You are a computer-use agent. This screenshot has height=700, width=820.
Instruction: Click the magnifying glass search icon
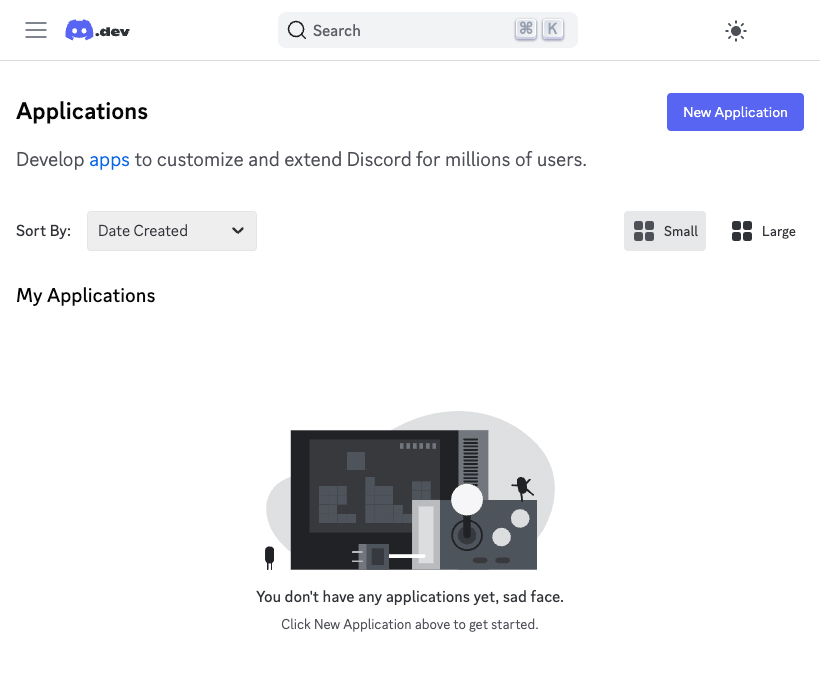tap(297, 30)
